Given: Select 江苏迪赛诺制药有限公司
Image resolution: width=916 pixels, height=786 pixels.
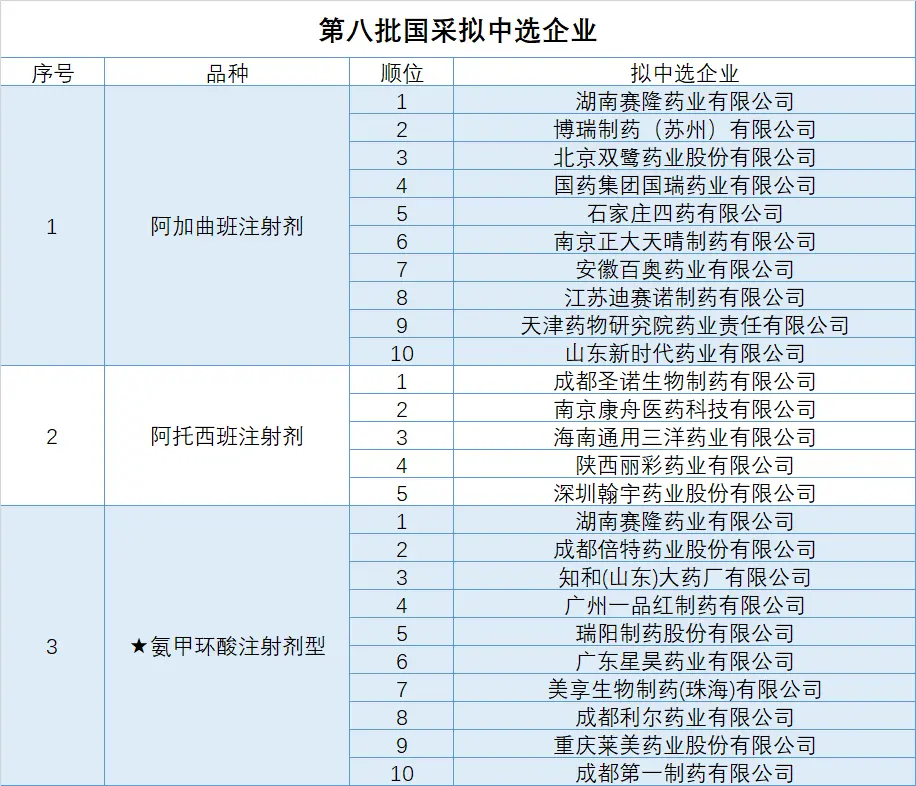Looking at the screenshot, I should (685, 297).
